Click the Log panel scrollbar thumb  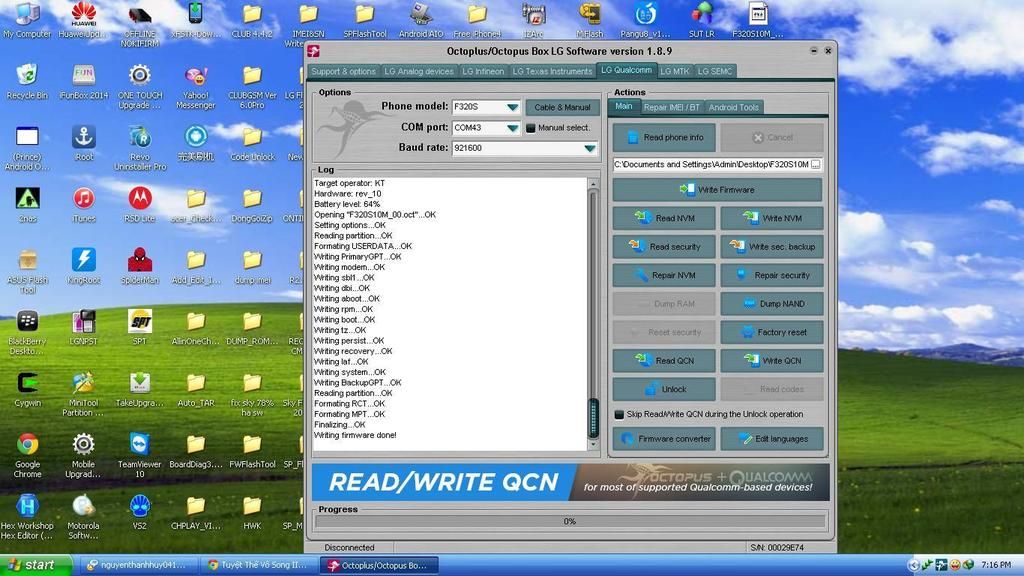click(x=593, y=417)
